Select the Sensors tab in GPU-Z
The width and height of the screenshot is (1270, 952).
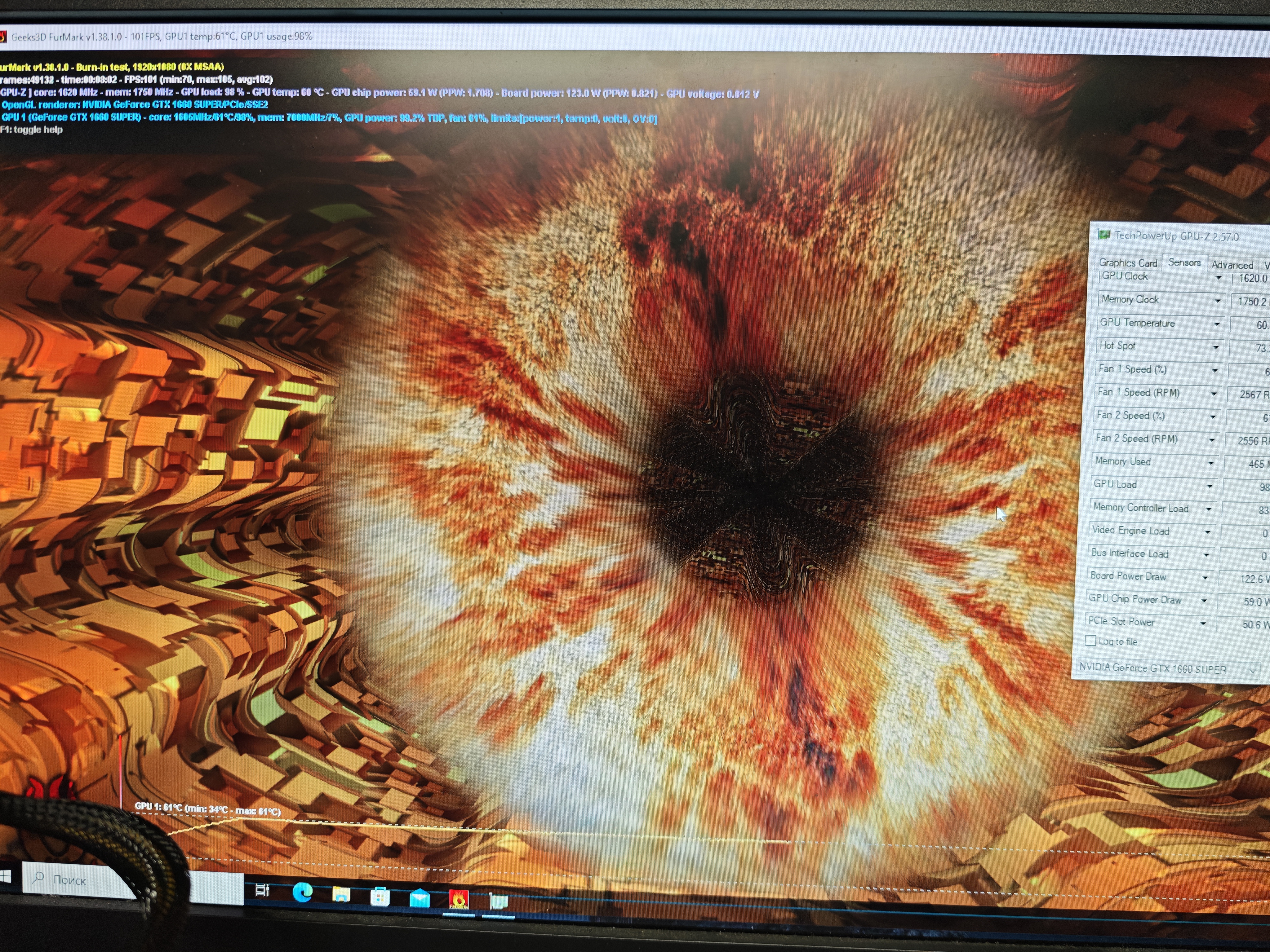click(x=1184, y=262)
